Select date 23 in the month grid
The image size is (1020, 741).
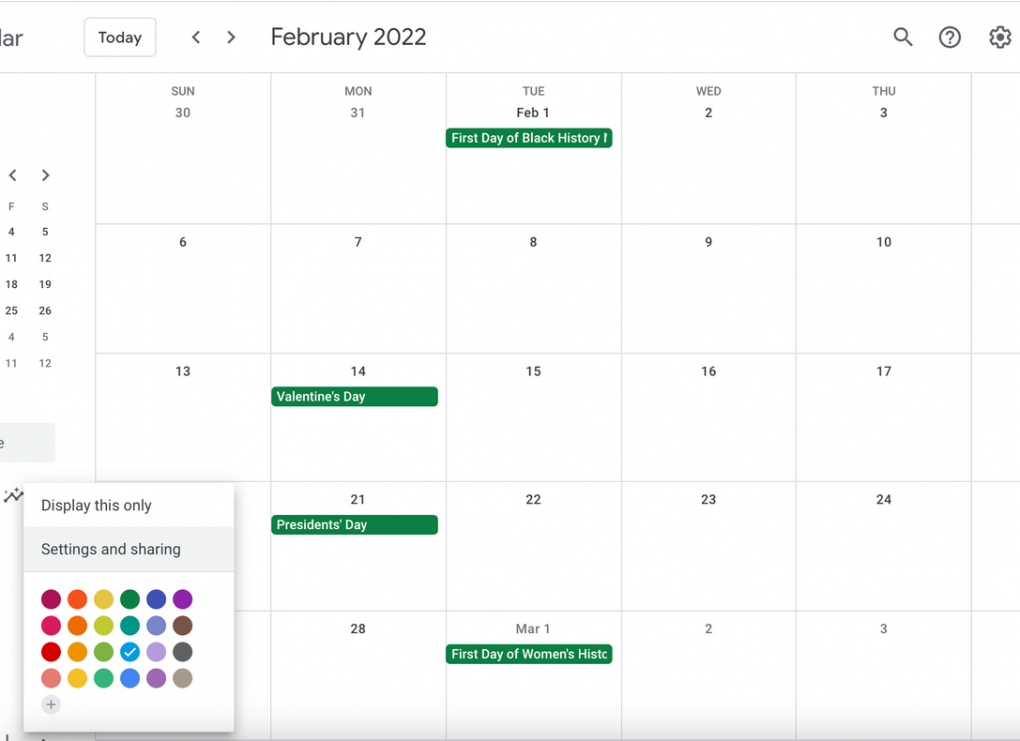point(708,499)
